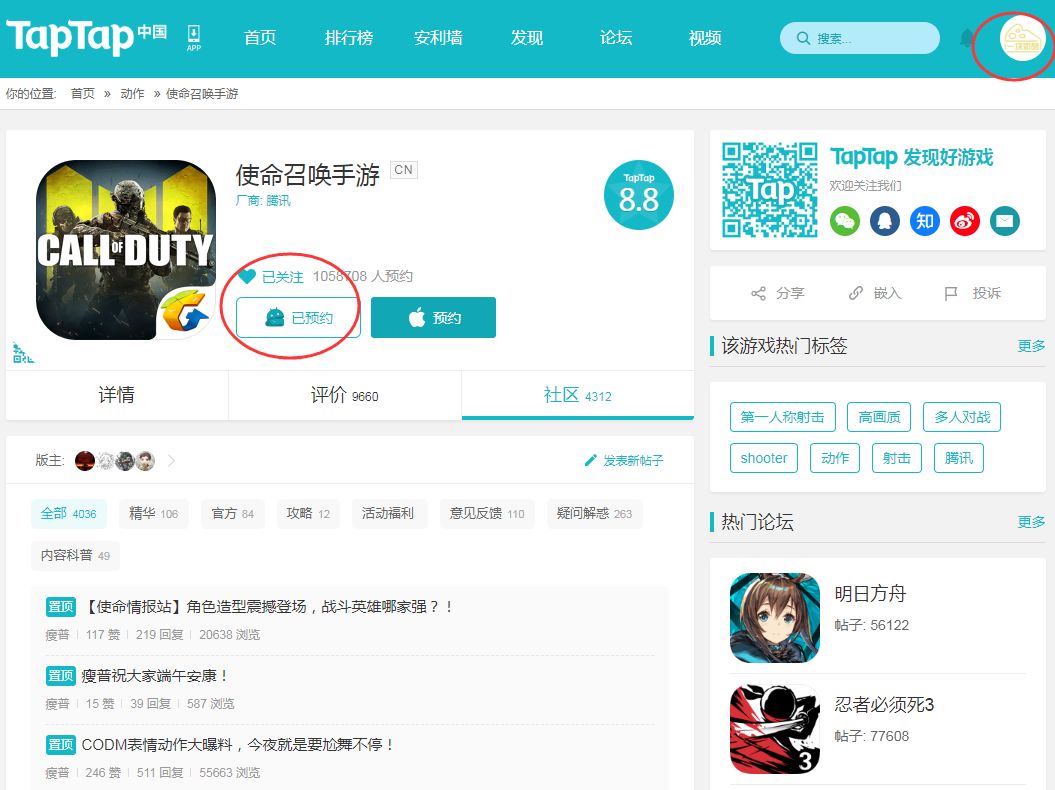
Task: Select the 腾讯 tag
Action: pos(959,458)
